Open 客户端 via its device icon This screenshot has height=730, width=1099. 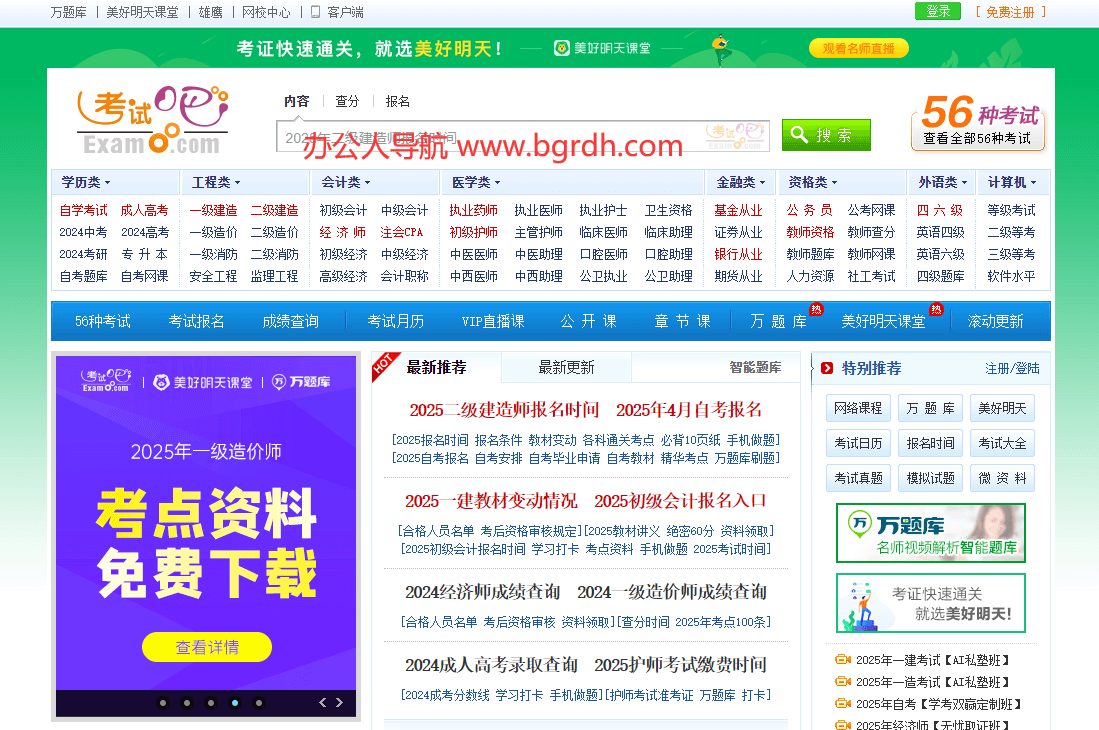315,12
